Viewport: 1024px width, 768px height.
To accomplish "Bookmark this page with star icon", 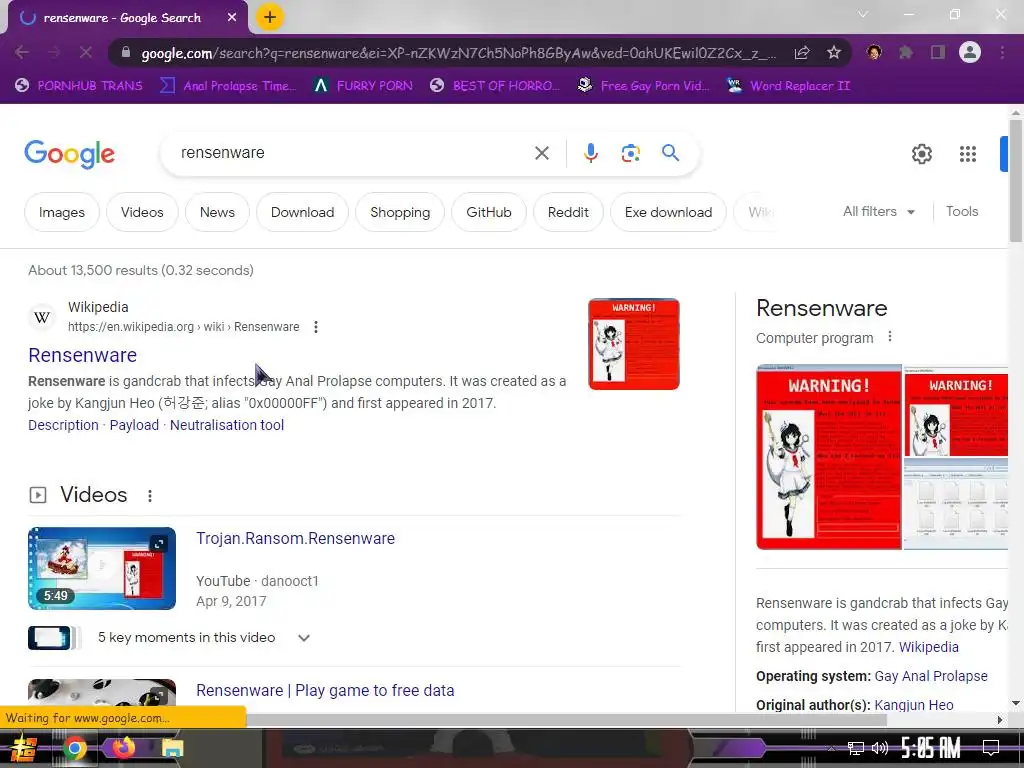I will click(x=833, y=52).
